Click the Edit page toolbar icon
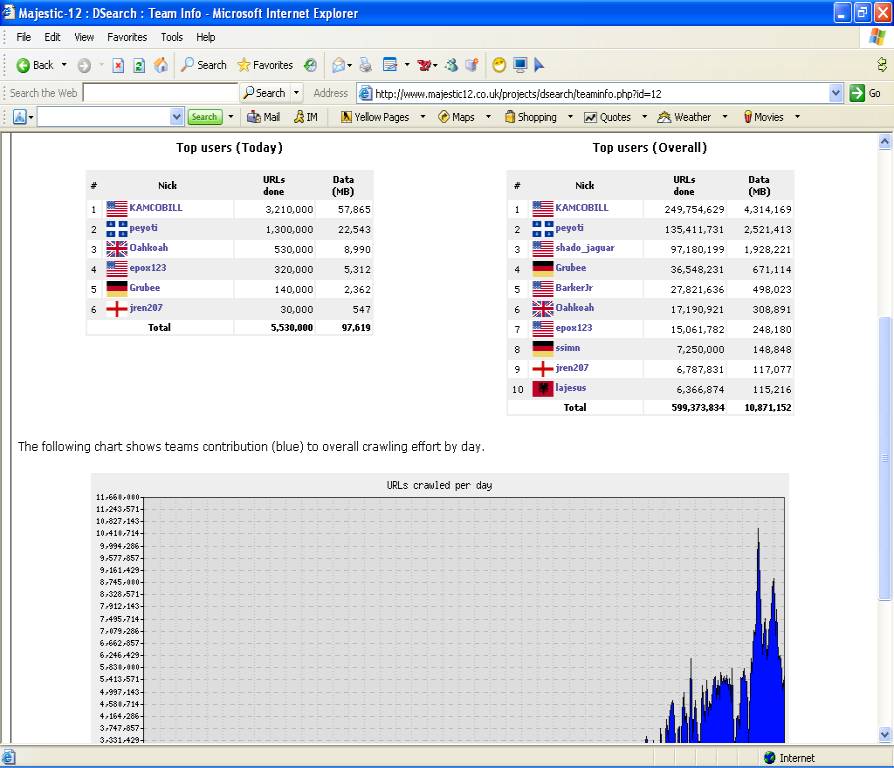This screenshot has height=768, width=894. [x=390, y=65]
